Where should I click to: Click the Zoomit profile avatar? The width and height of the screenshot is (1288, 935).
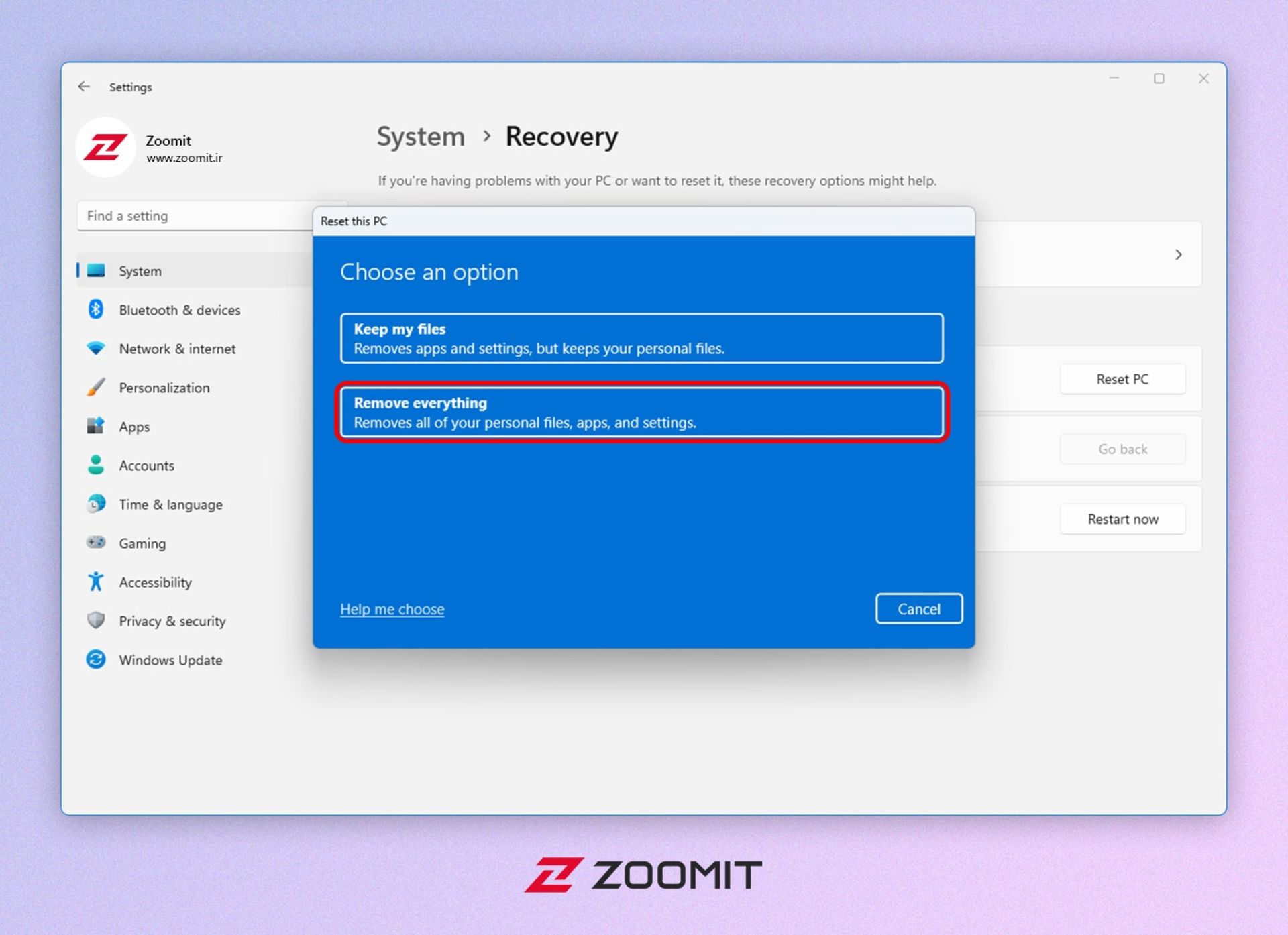click(105, 148)
